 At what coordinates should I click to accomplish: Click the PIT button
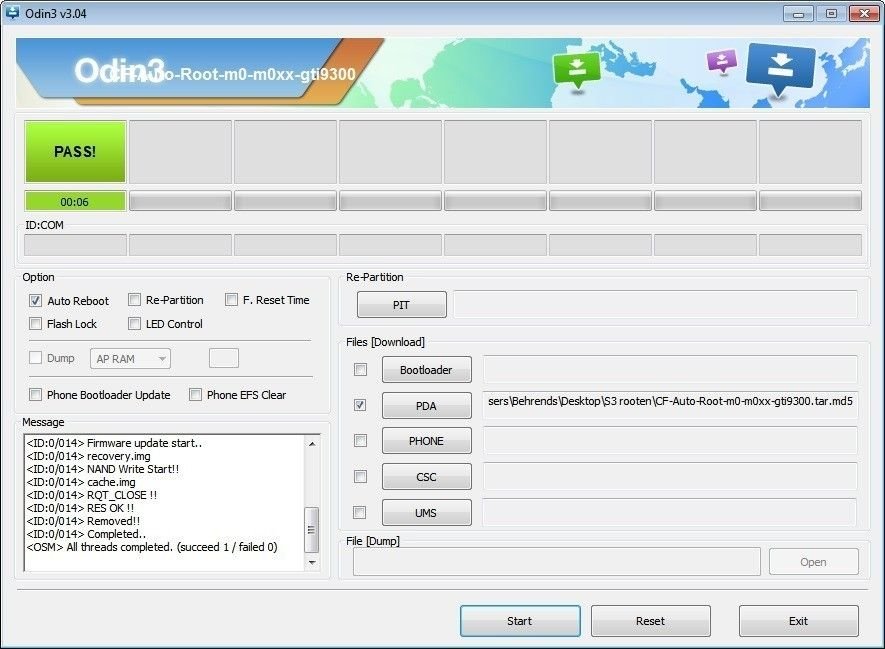tap(401, 305)
